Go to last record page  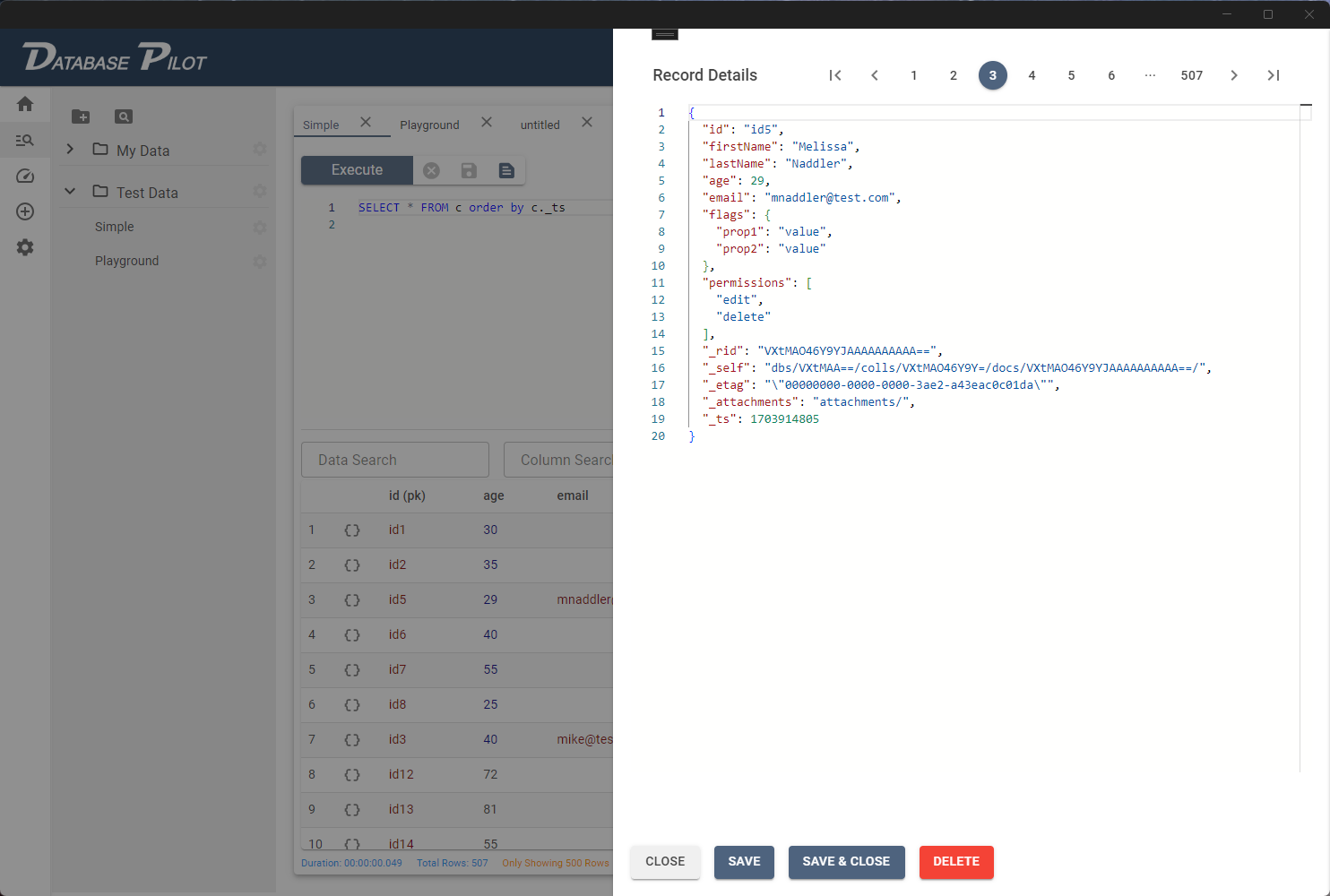coord(1274,75)
